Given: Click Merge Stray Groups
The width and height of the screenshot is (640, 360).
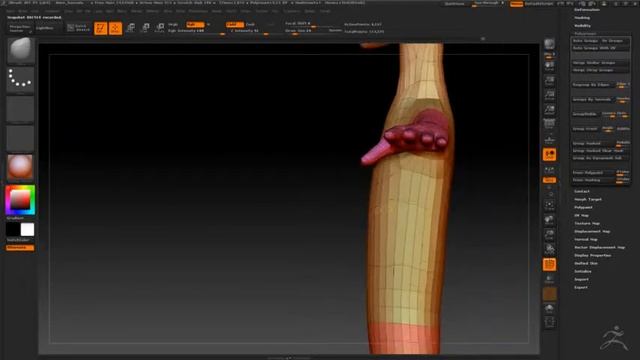Looking at the screenshot, I should [x=600, y=70].
